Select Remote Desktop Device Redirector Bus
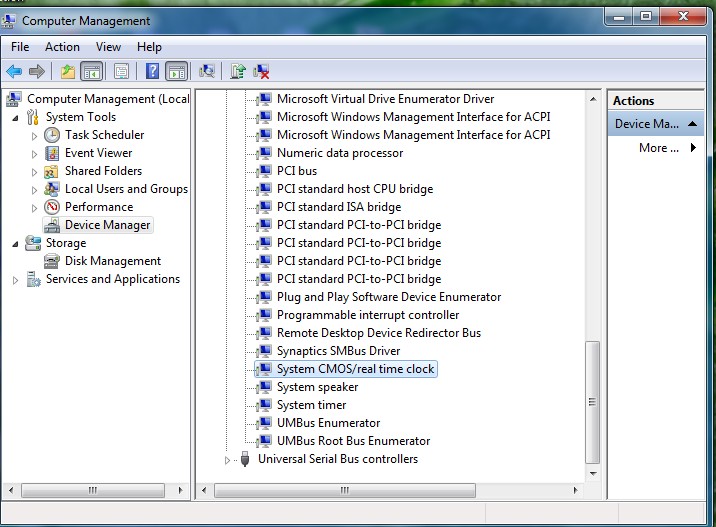 [x=379, y=333]
